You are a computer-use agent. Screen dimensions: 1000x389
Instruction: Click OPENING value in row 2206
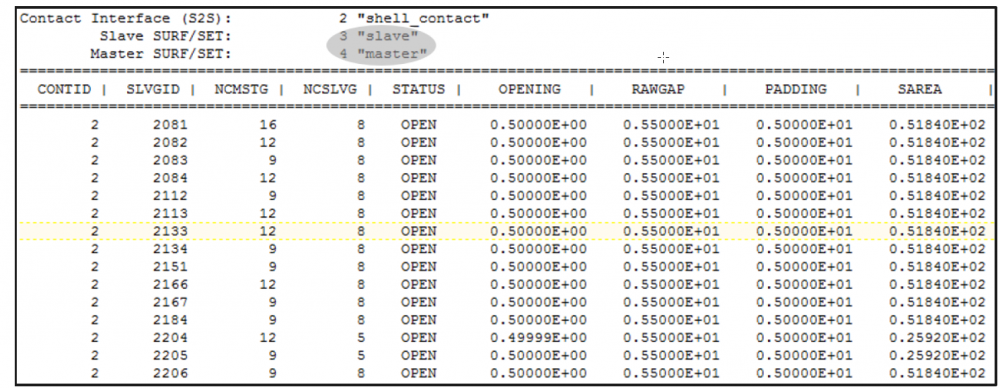coord(538,373)
